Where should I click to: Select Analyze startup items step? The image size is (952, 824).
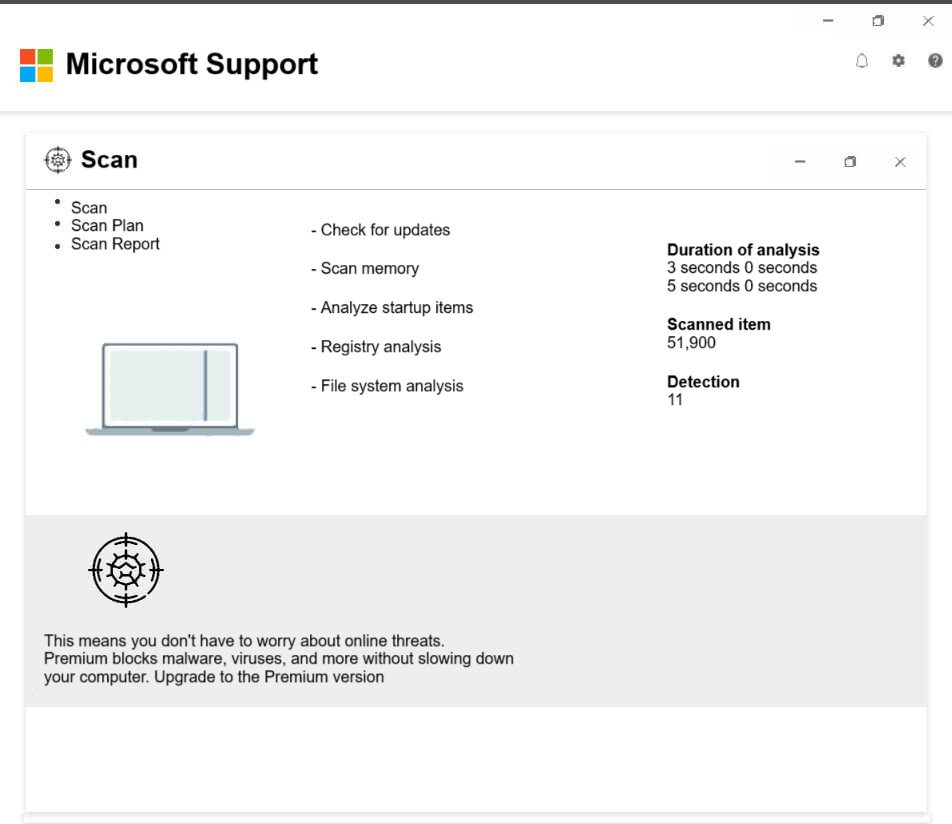click(396, 308)
